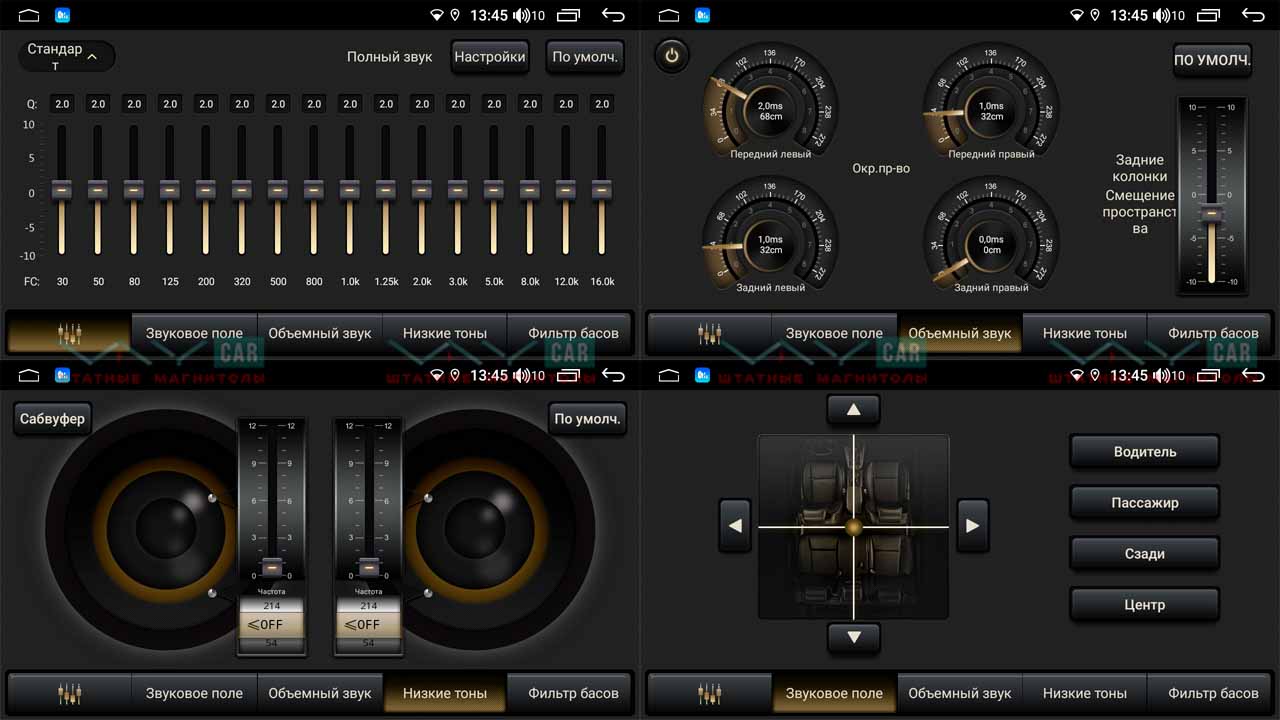Viewport: 1280px width, 720px height.
Task: Open the Стандарт preset dropdown
Action: click(x=66, y=56)
